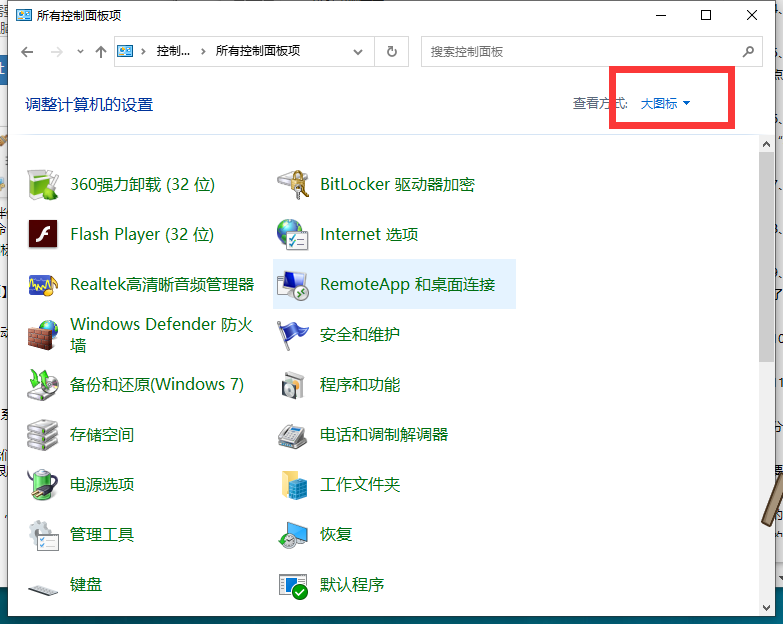Click the Windows Defender firewall brick icon
783x624 pixels.
(42, 334)
